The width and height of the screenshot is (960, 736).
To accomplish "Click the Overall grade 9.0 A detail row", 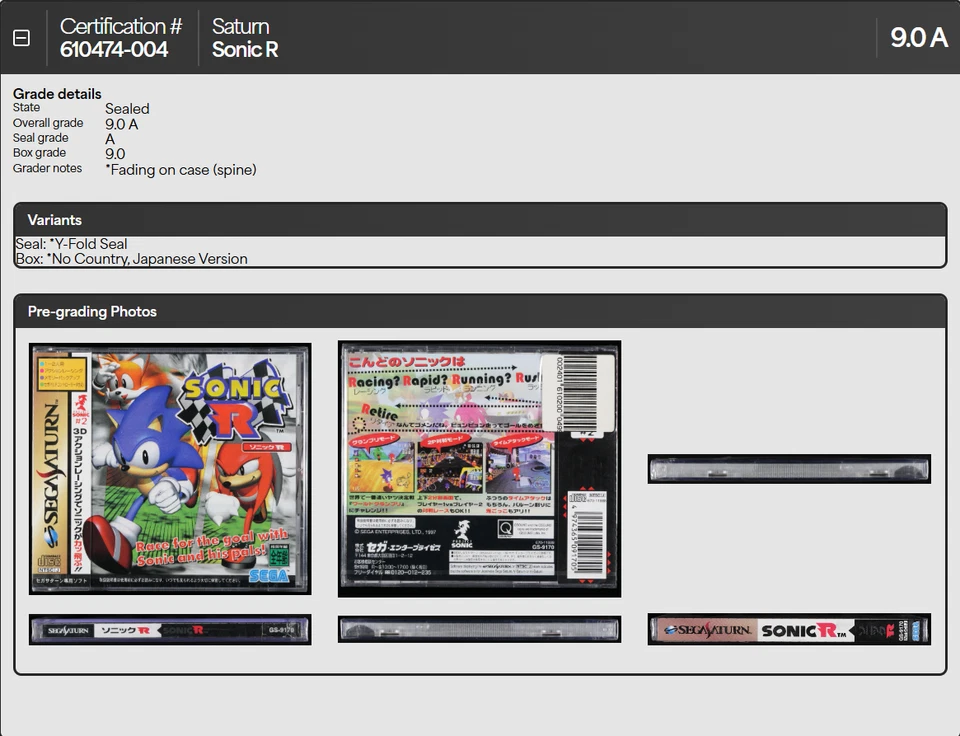I will coord(120,125).
